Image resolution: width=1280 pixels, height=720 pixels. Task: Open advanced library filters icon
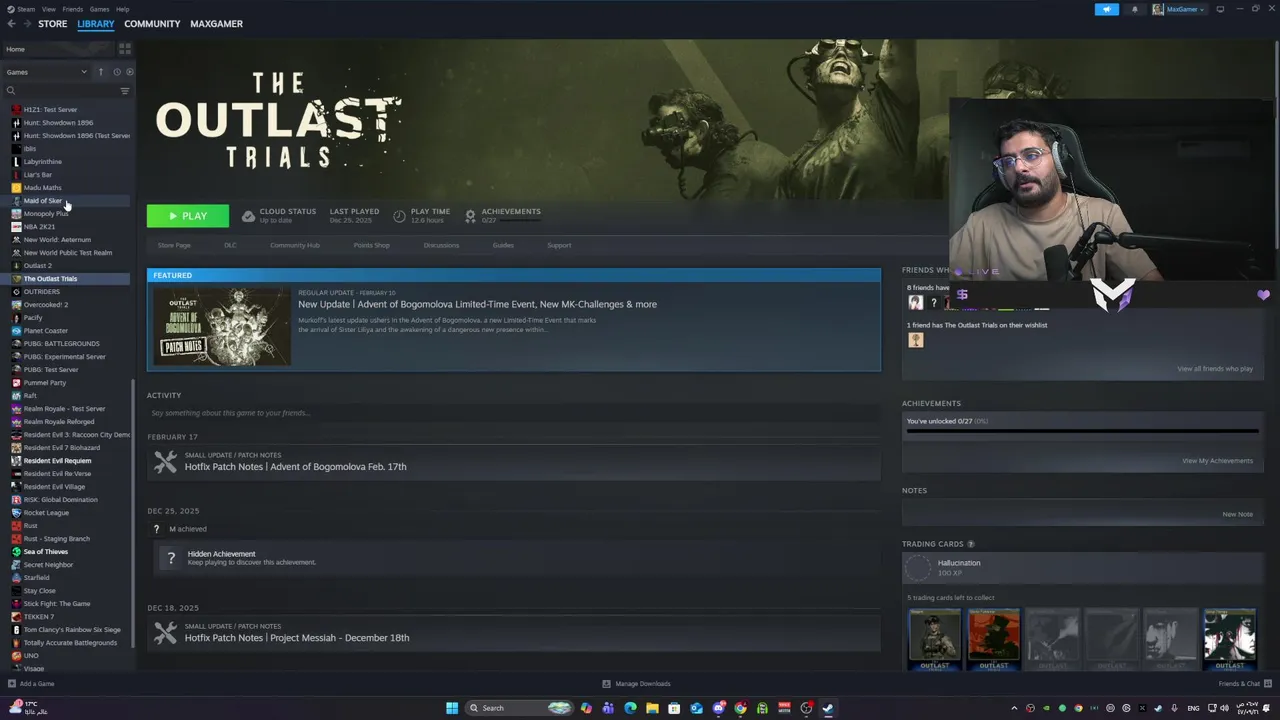tap(125, 91)
